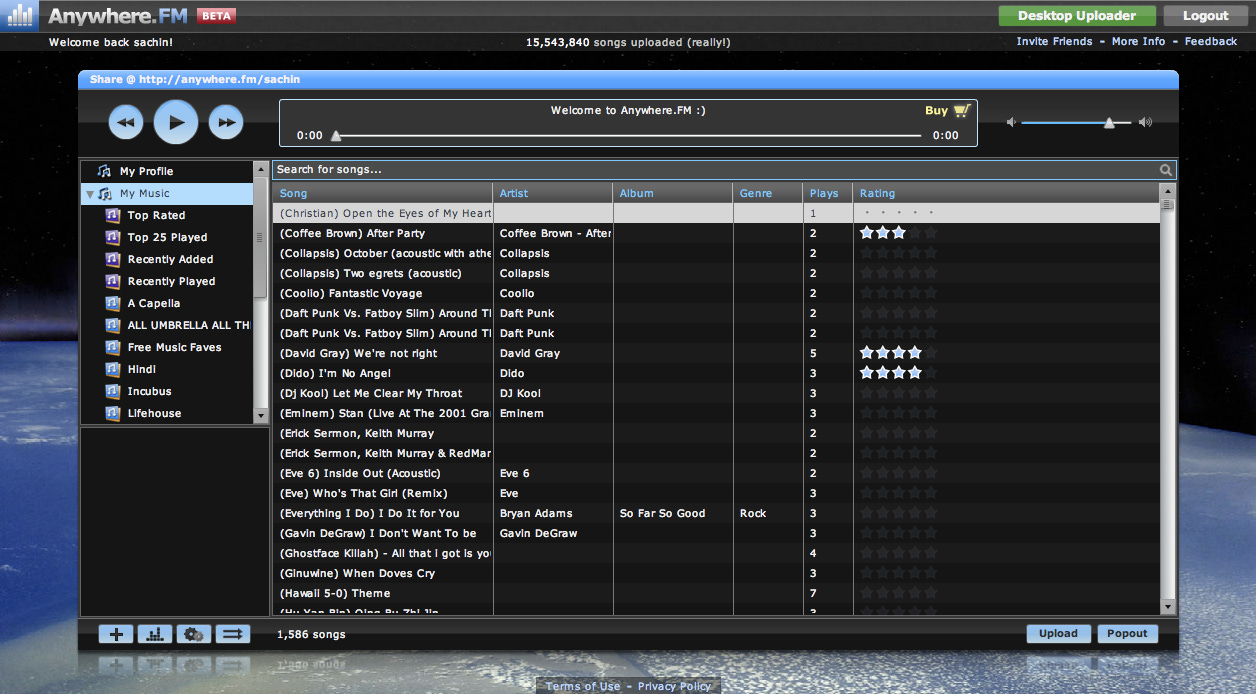
Task: Click the seek bar position marker
Action: 336,136
